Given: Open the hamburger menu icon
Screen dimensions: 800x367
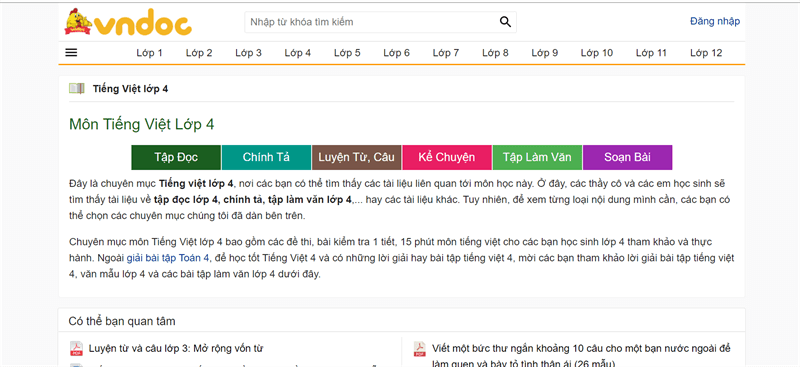Looking at the screenshot, I should 71,53.
